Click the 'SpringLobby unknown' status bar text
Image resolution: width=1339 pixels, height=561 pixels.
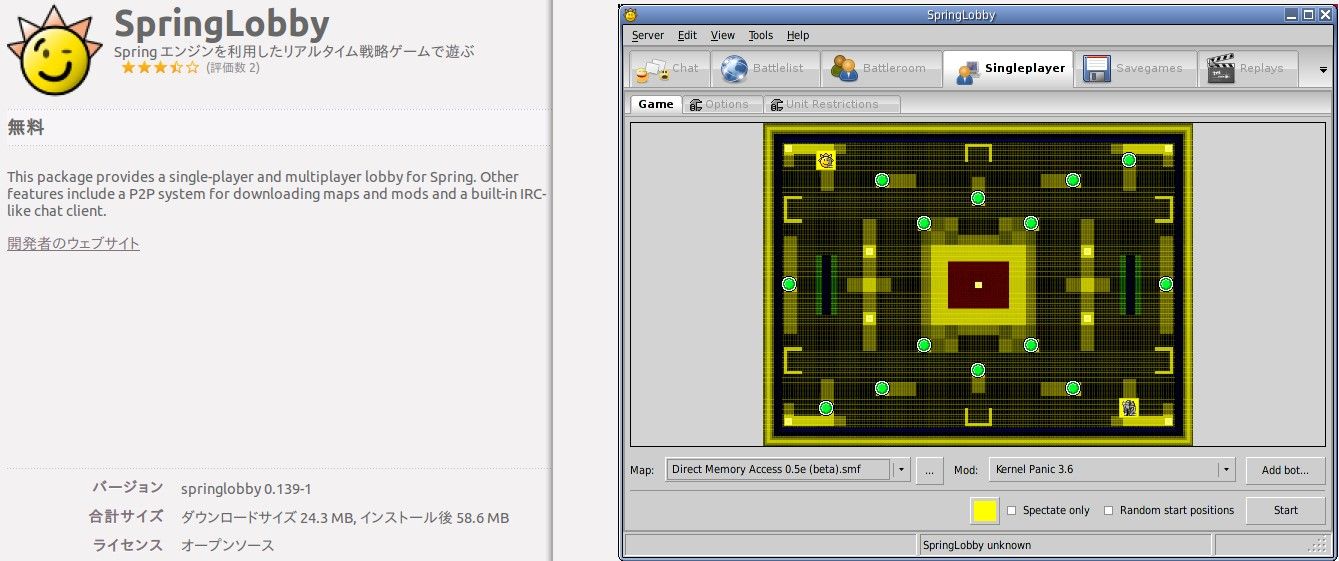coord(977,545)
